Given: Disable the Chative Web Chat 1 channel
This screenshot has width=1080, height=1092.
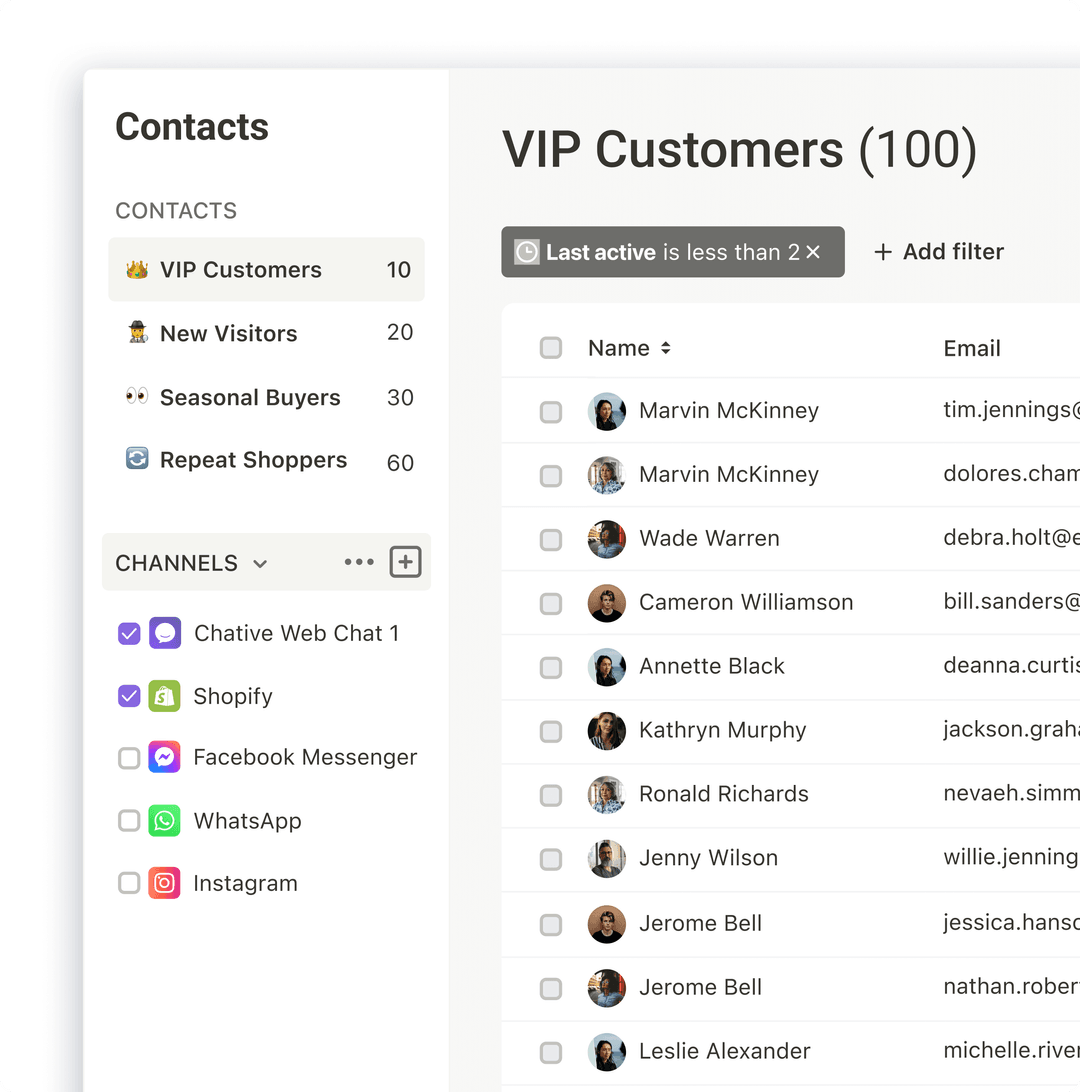Looking at the screenshot, I should pos(128,633).
